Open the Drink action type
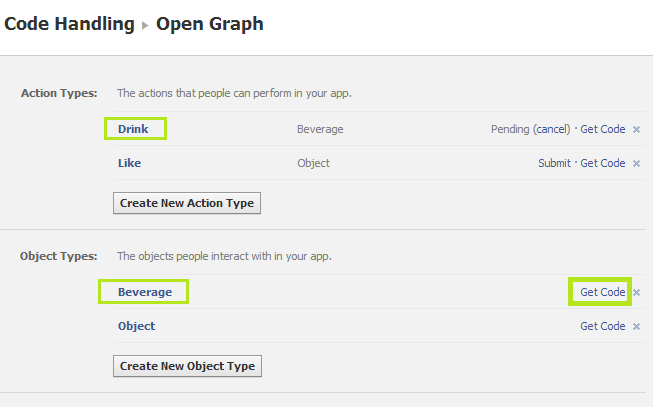Viewport: 653px width, 407px height. point(133,129)
